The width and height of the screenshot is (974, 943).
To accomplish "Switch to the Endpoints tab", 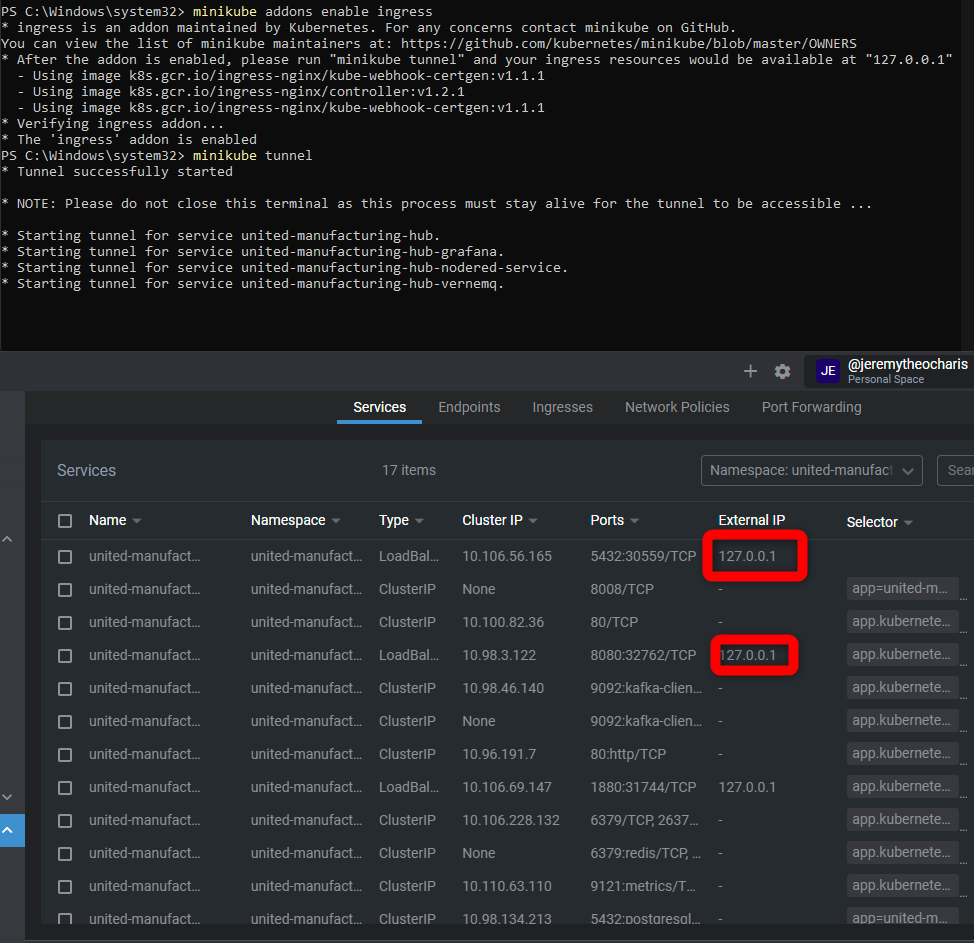I will pos(469,407).
